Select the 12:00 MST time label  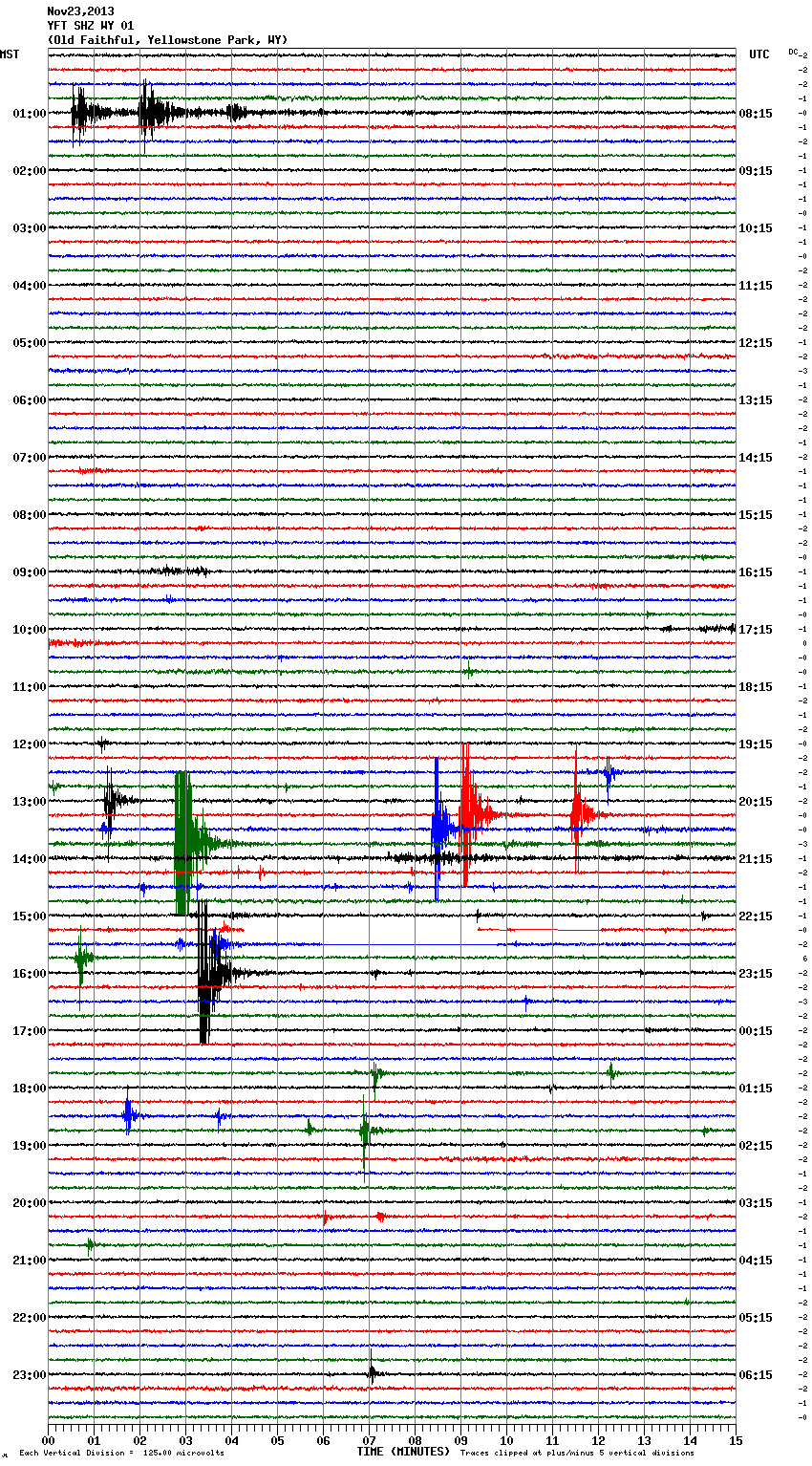(x=30, y=744)
